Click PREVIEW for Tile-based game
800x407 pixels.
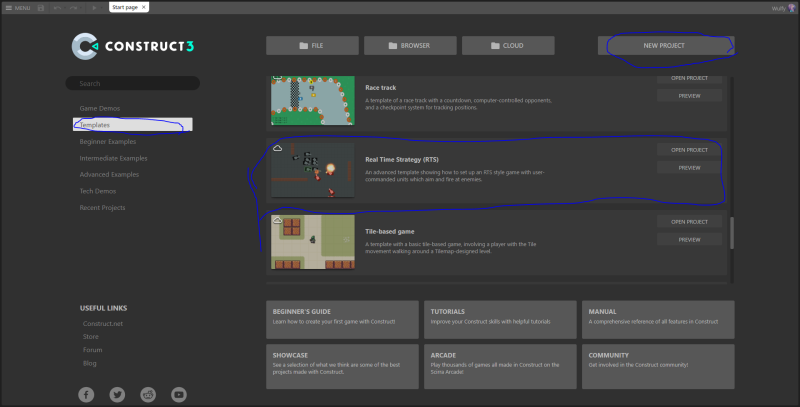[x=689, y=240]
